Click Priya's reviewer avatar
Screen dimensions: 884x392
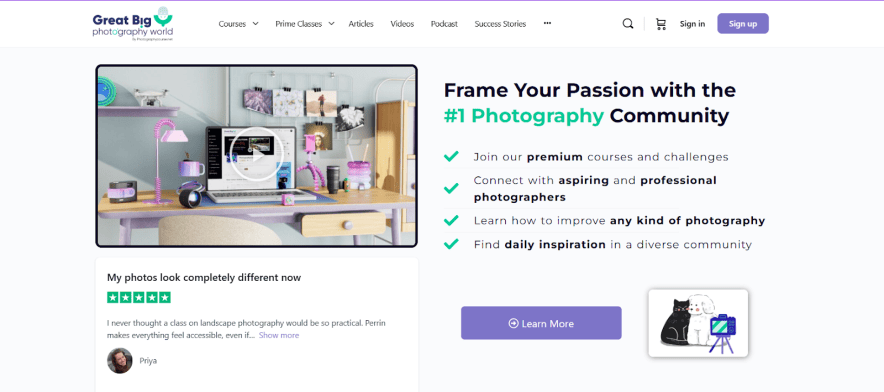(x=120, y=360)
